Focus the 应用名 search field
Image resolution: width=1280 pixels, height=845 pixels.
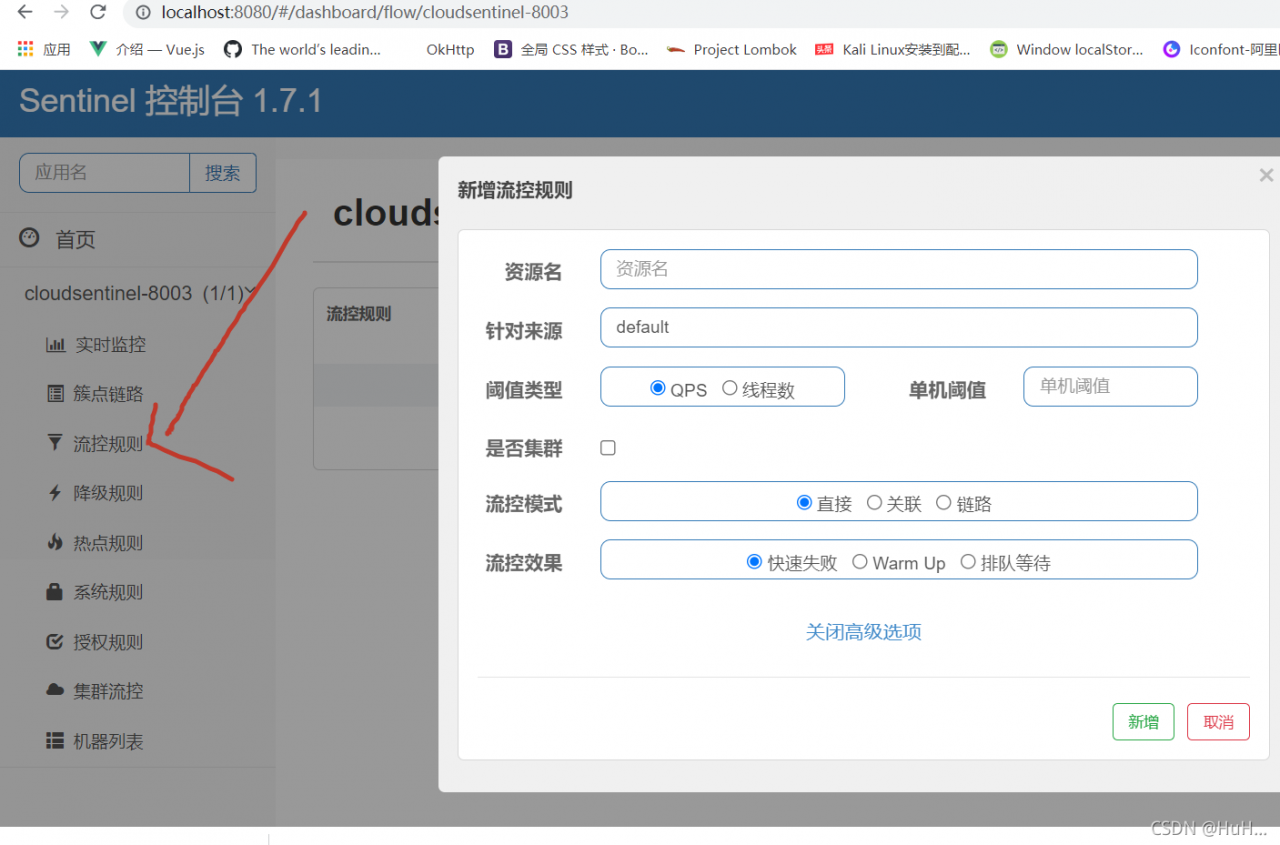coord(105,173)
